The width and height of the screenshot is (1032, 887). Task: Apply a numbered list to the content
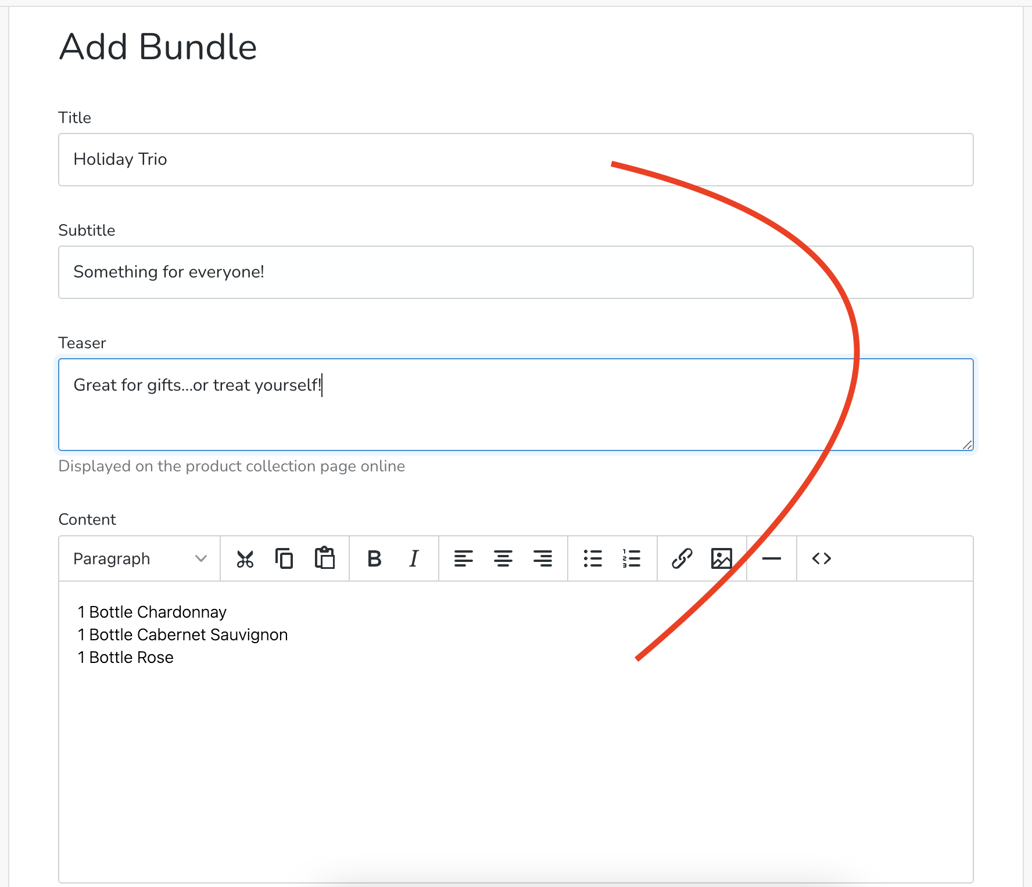(632, 558)
